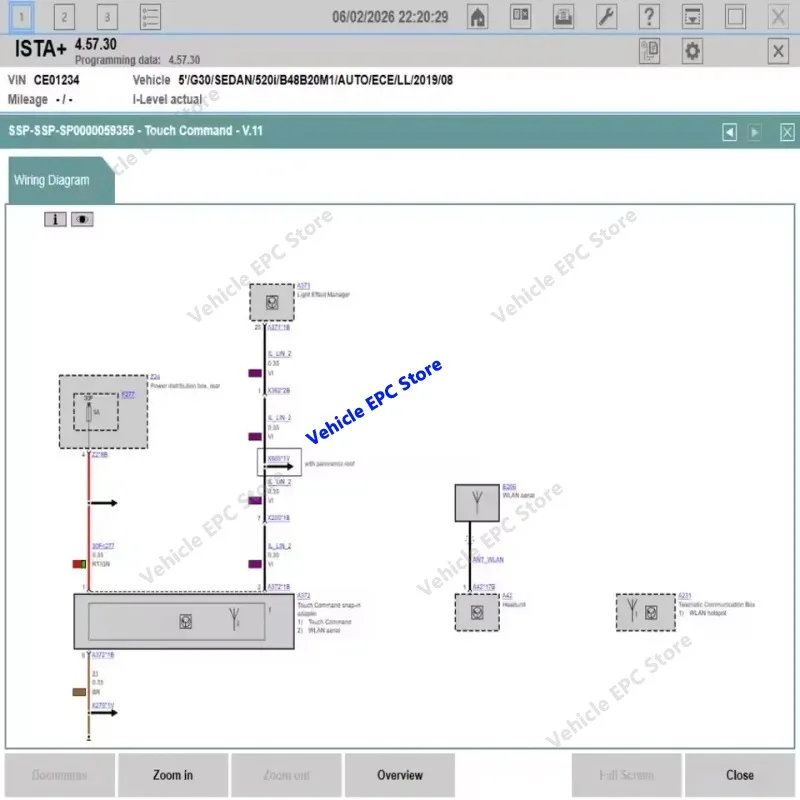Click the brown BR wire color swatch
The width and height of the screenshot is (800, 800).
[79, 692]
